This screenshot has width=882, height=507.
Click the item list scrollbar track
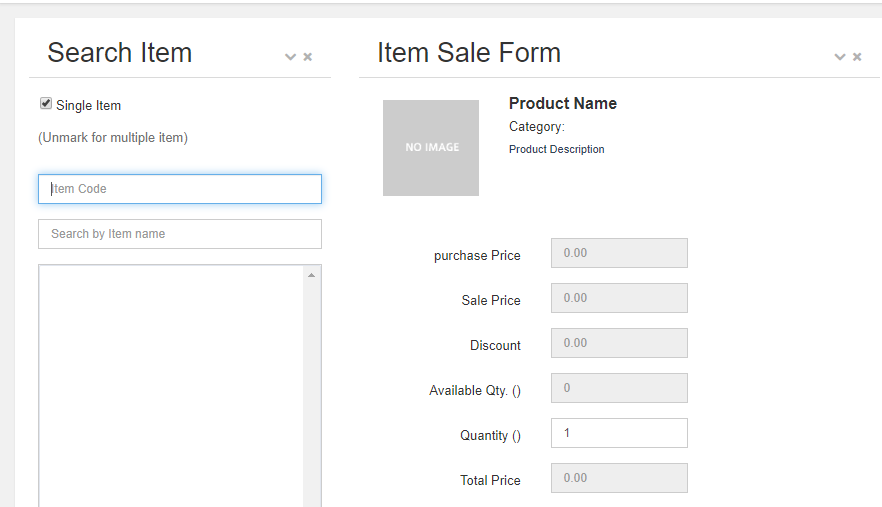tap(312, 394)
